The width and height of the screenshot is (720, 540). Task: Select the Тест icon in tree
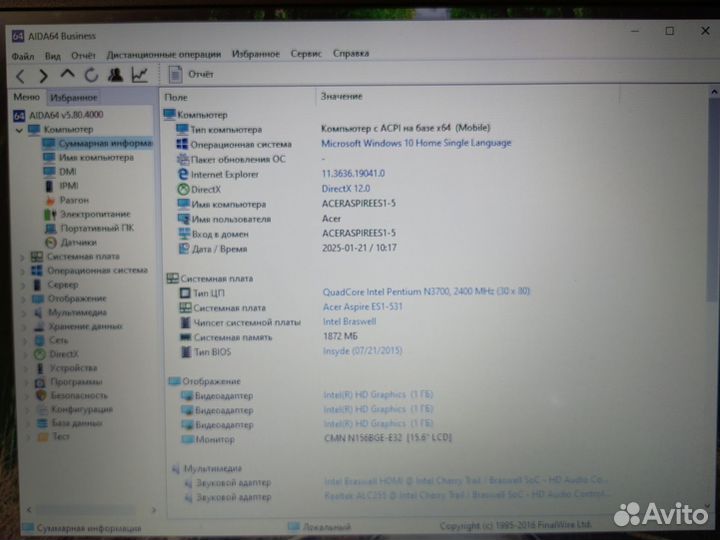click(x=43, y=437)
